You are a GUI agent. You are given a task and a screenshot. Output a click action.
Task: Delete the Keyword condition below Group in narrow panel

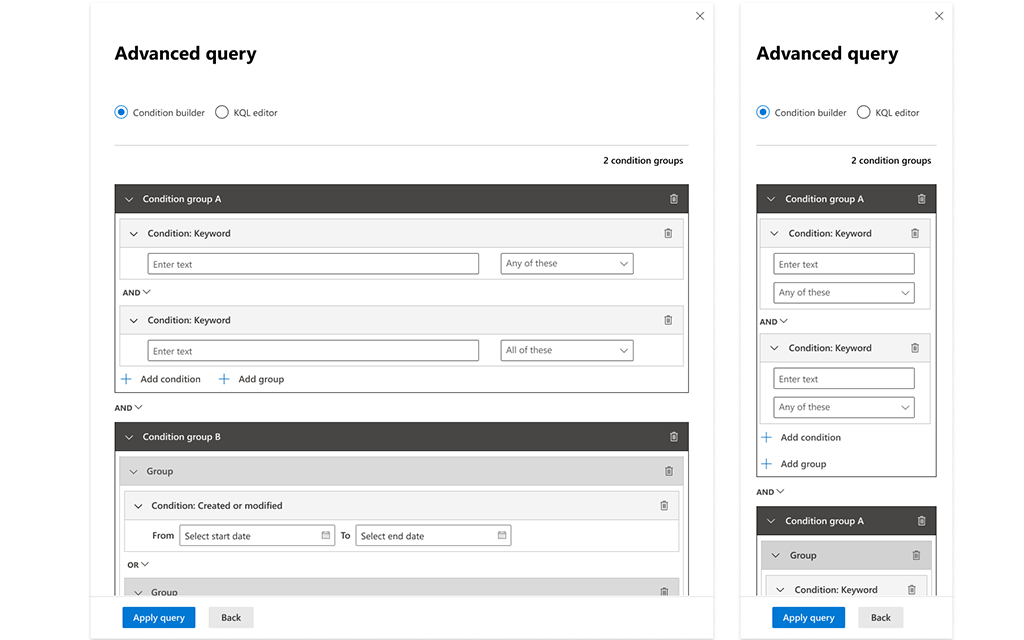[912, 590]
